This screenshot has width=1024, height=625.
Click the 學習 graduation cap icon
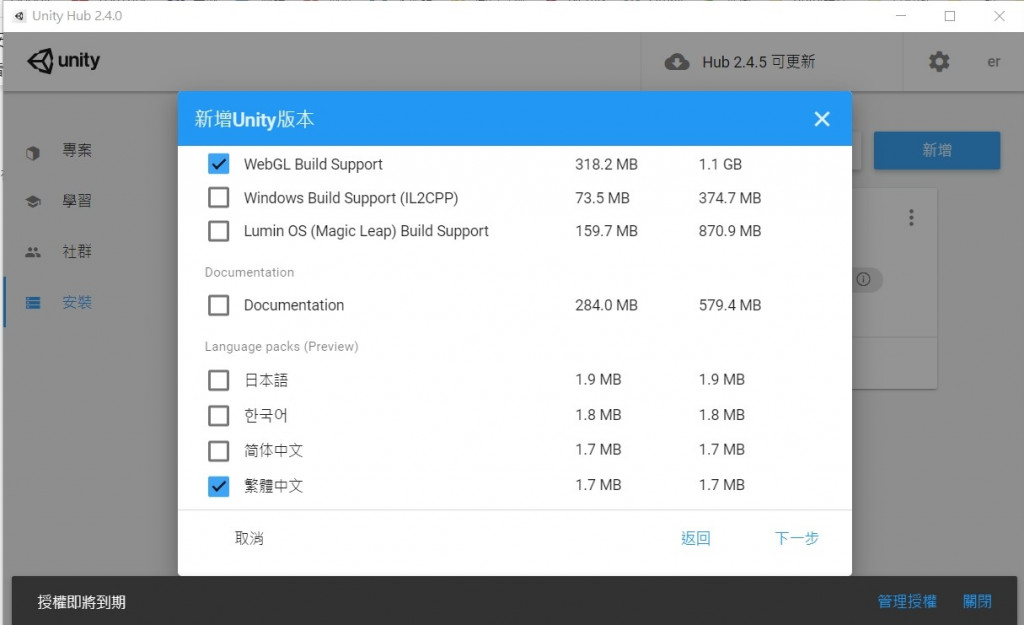pos(33,201)
